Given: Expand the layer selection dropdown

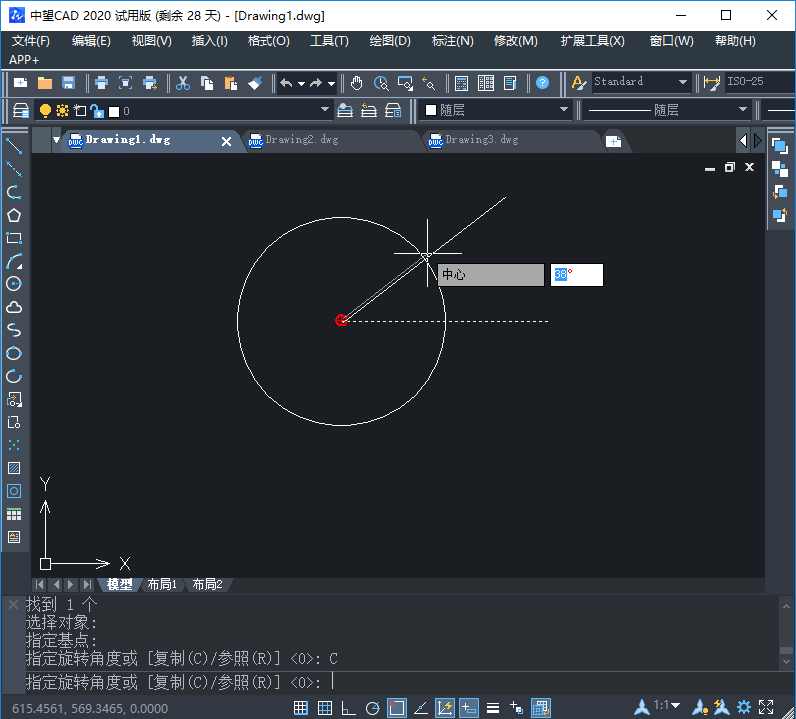Looking at the screenshot, I should coord(325,110).
